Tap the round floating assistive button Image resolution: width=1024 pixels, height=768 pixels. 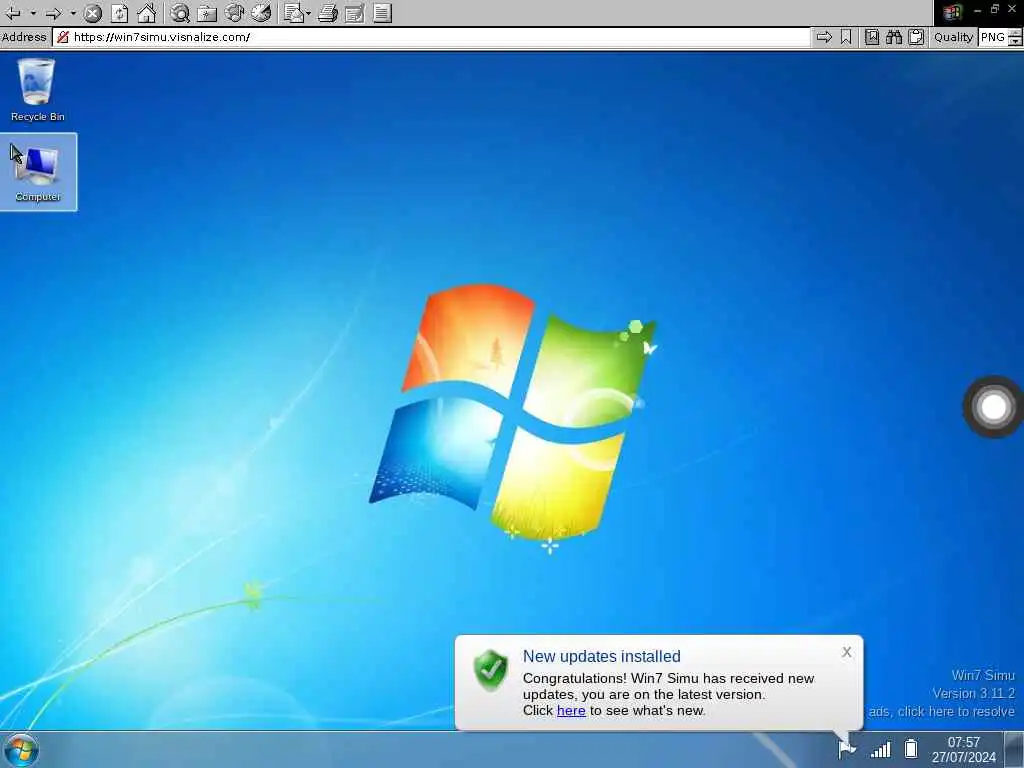993,407
